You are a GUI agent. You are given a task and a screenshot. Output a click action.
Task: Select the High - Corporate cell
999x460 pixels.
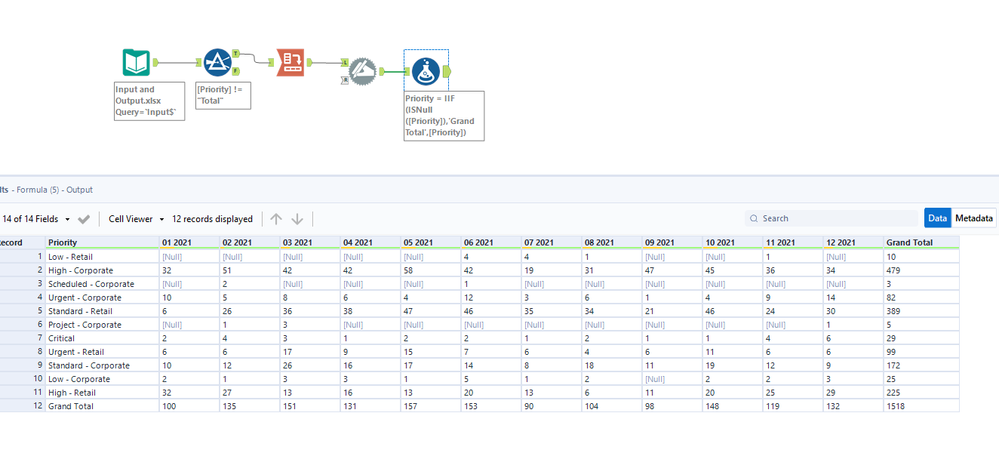click(x=102, y=270)
